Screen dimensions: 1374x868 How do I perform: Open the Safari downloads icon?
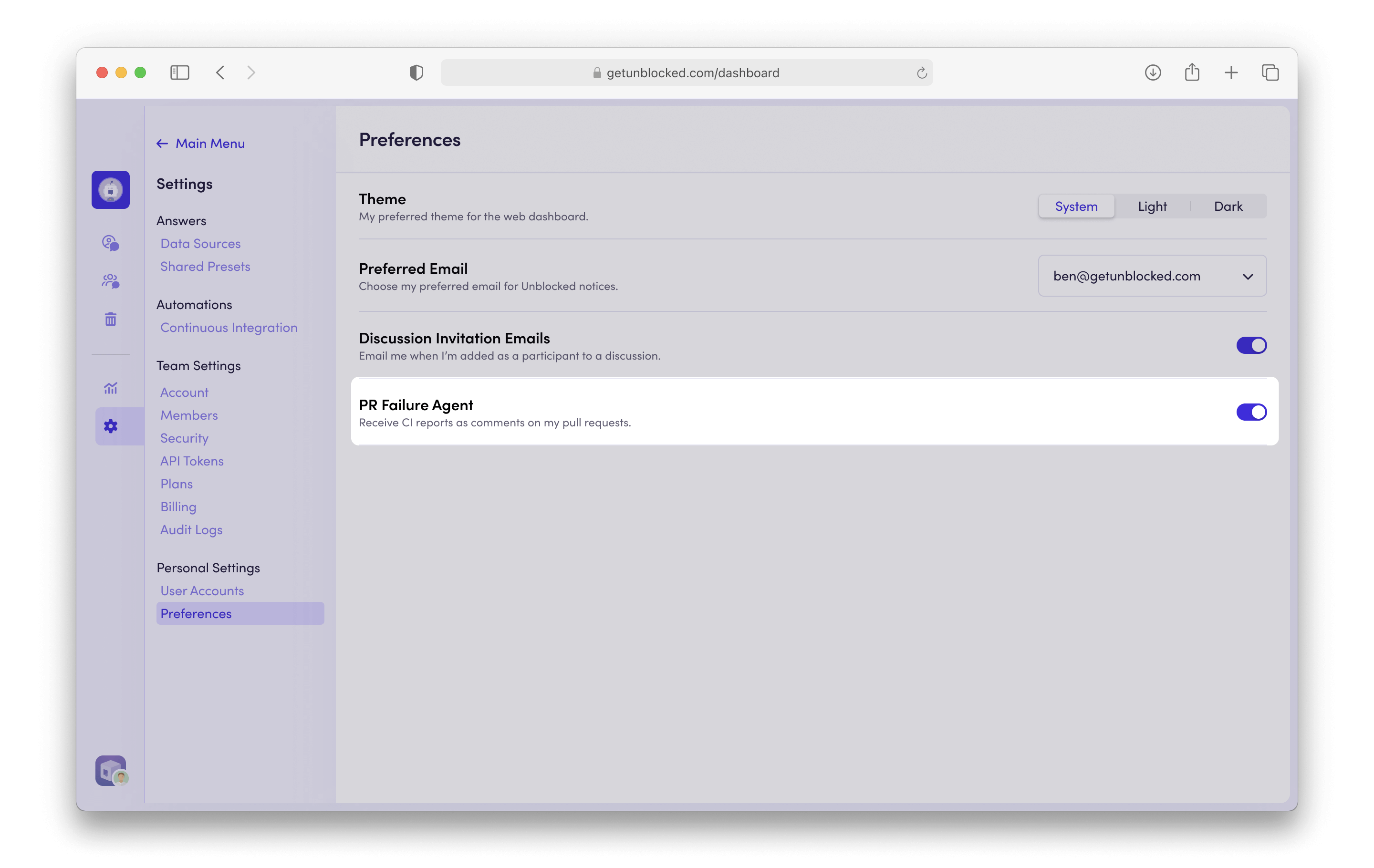(x=1153, y=72)
